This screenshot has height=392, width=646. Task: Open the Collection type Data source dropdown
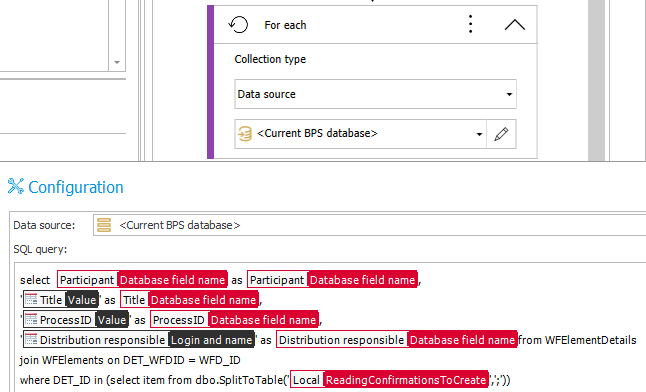point(375,94)
